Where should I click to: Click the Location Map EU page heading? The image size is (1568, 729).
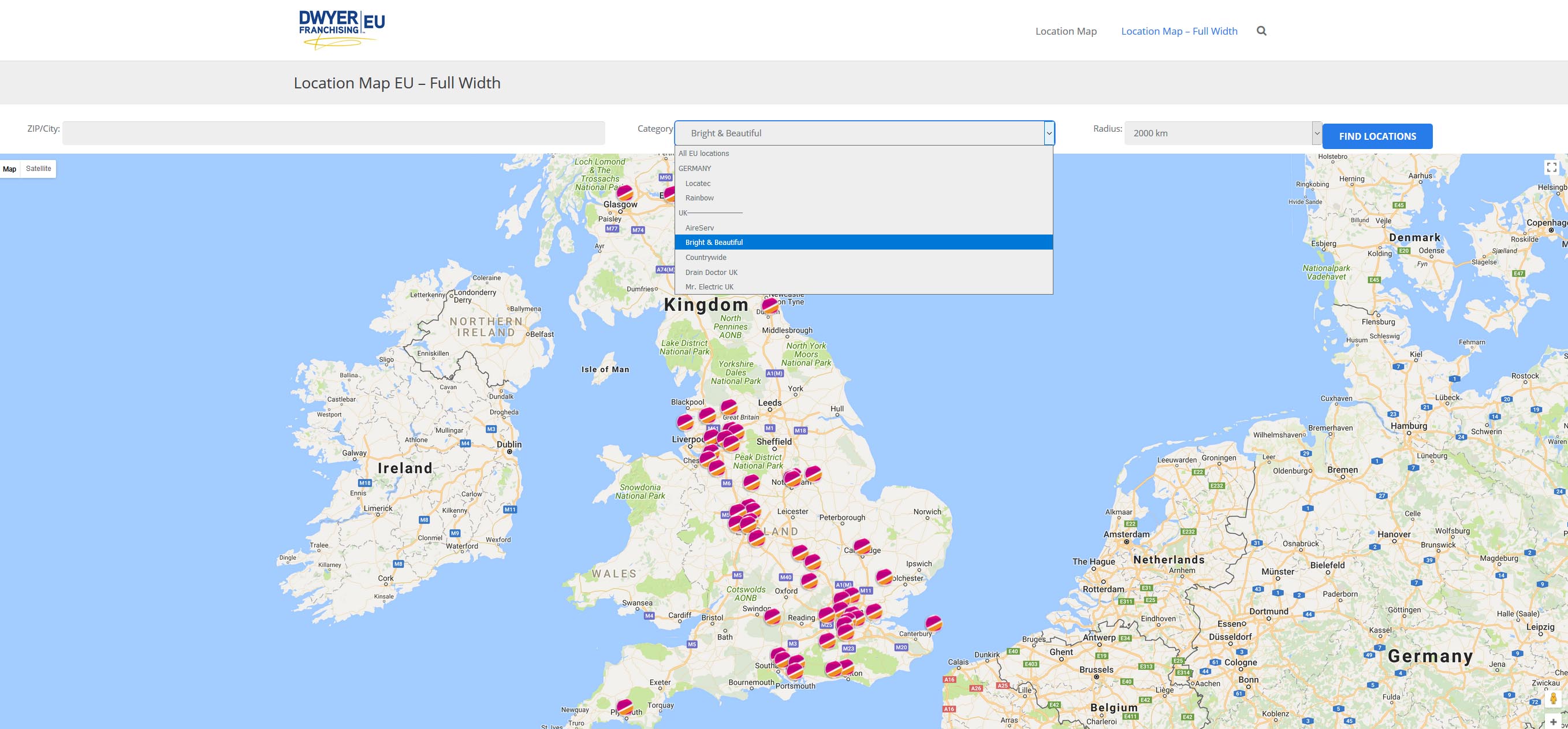click(397, 83)
